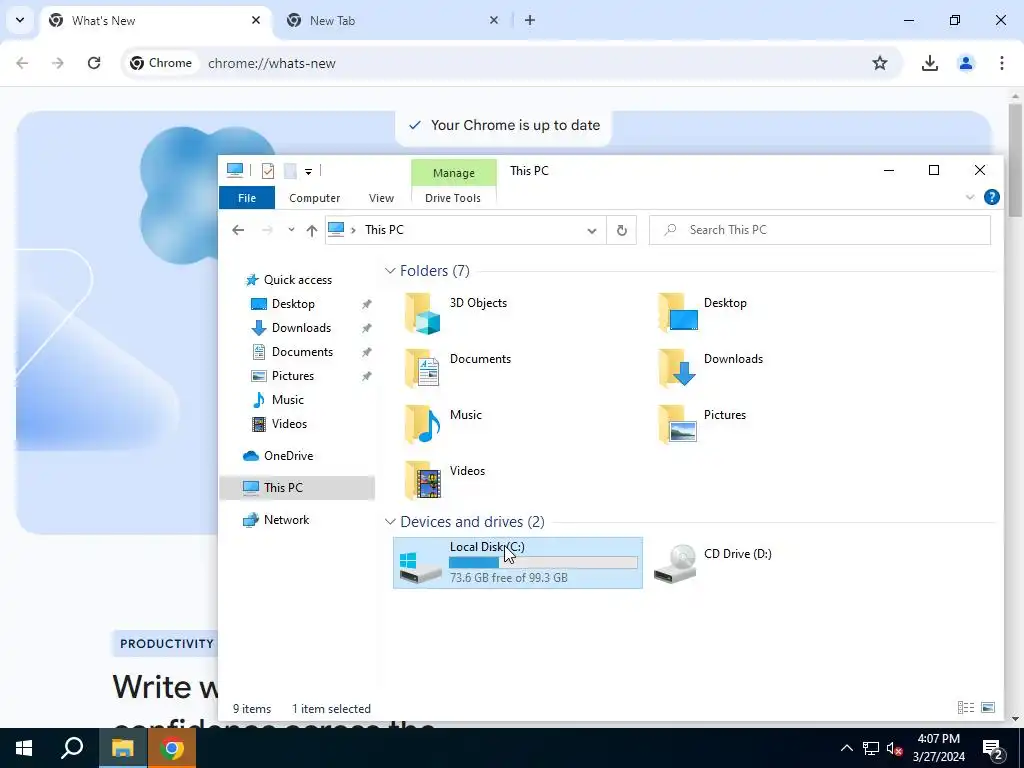Select the What's New Chrome tab
The width and height of the screenshot is (1024, 768).
point(157,21)
